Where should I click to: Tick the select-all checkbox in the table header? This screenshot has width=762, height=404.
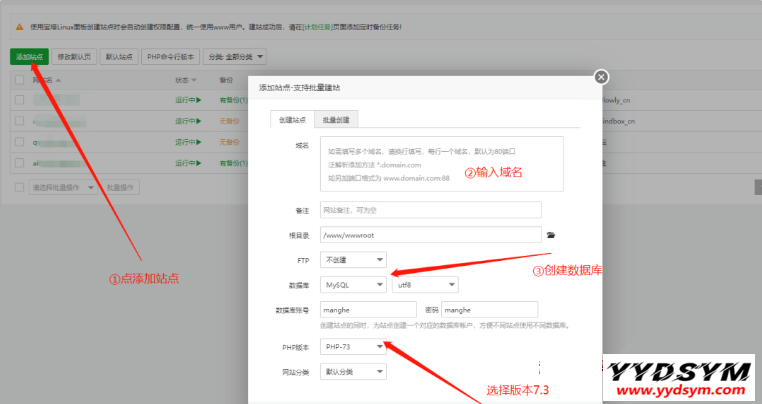pyautogui.click(x=19, y=80)
